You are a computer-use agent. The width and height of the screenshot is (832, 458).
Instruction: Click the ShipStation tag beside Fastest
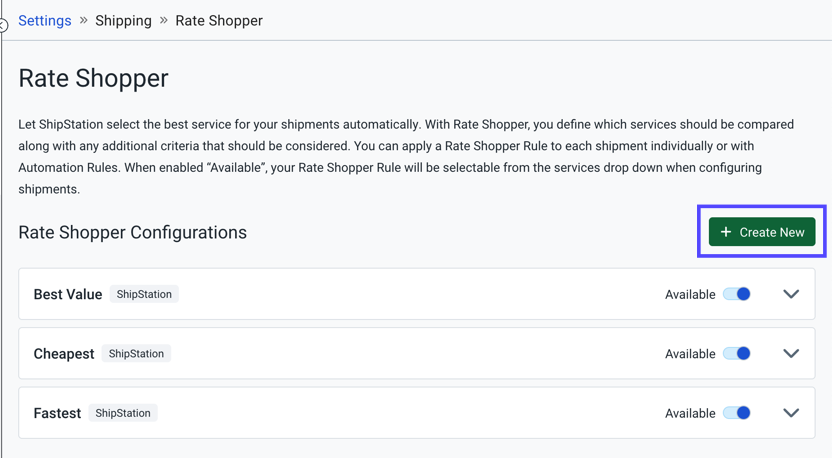(x=123, y=413)
